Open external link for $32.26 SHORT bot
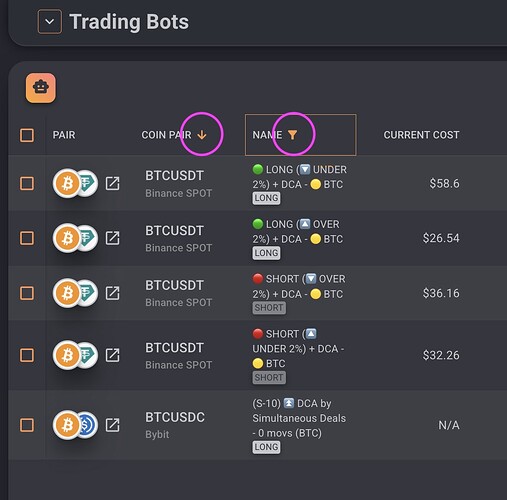The image size is (507, 500). coord(112,355)
